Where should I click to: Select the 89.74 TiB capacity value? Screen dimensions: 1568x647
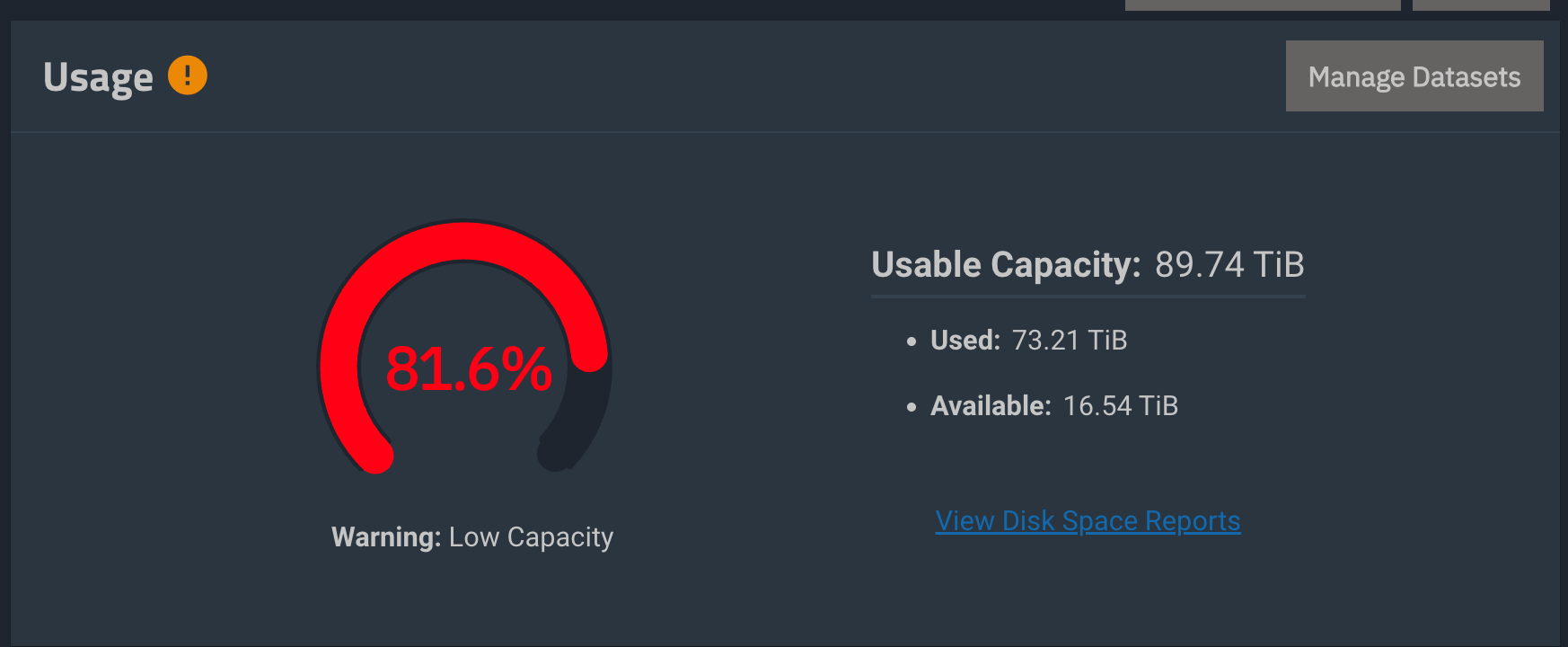pos(1229,265)
